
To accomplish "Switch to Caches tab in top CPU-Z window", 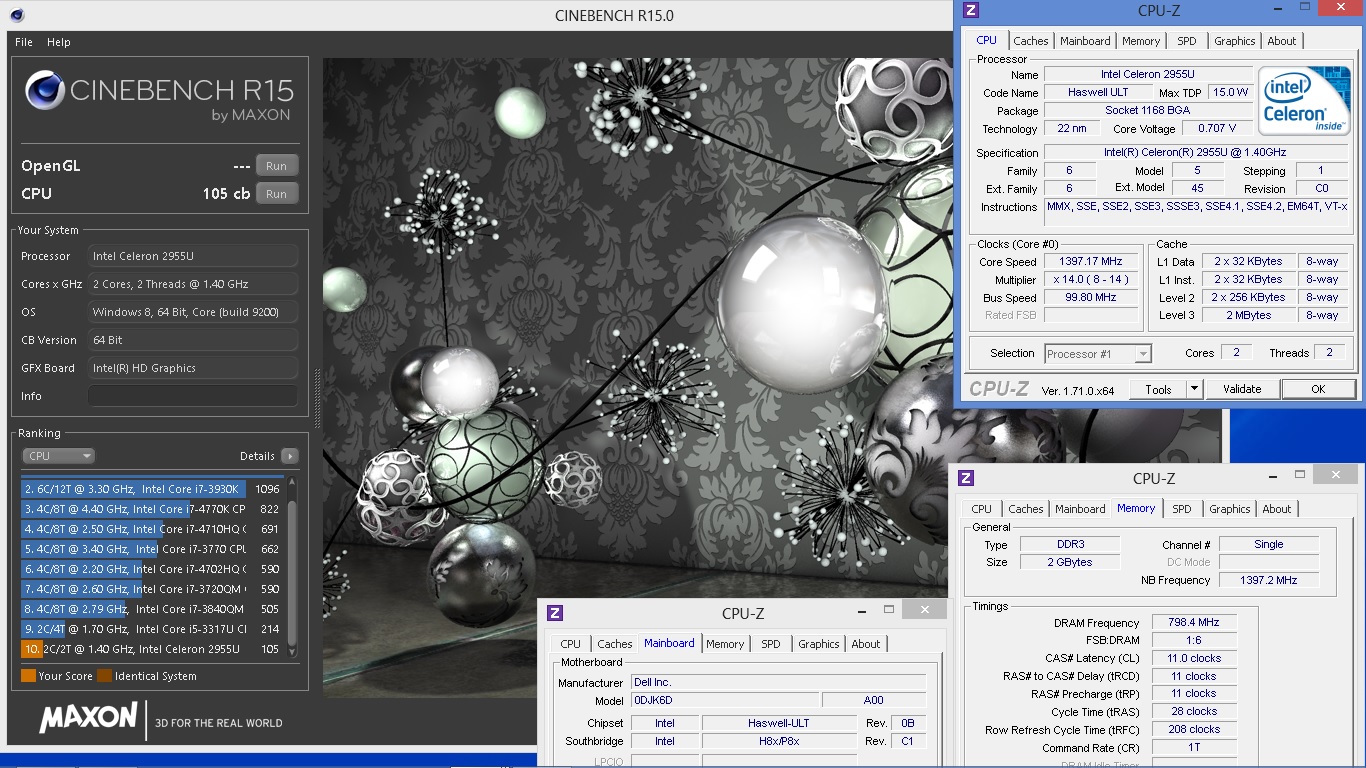I will click(1031, 41).
